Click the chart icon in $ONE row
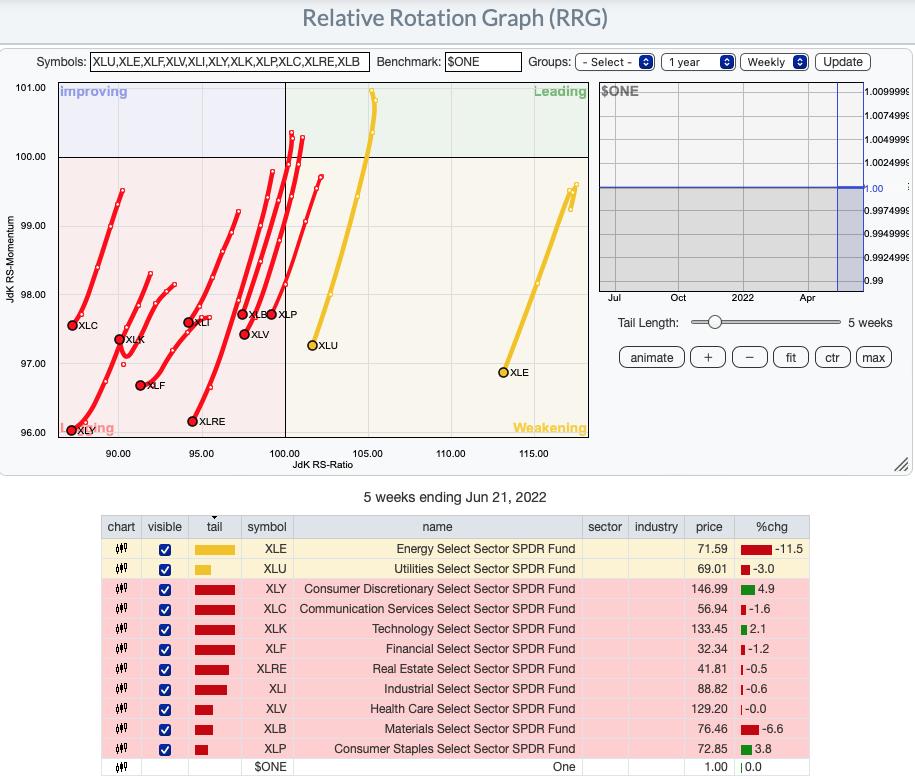Viewport: 915px width, 779px height. (121, 767)
